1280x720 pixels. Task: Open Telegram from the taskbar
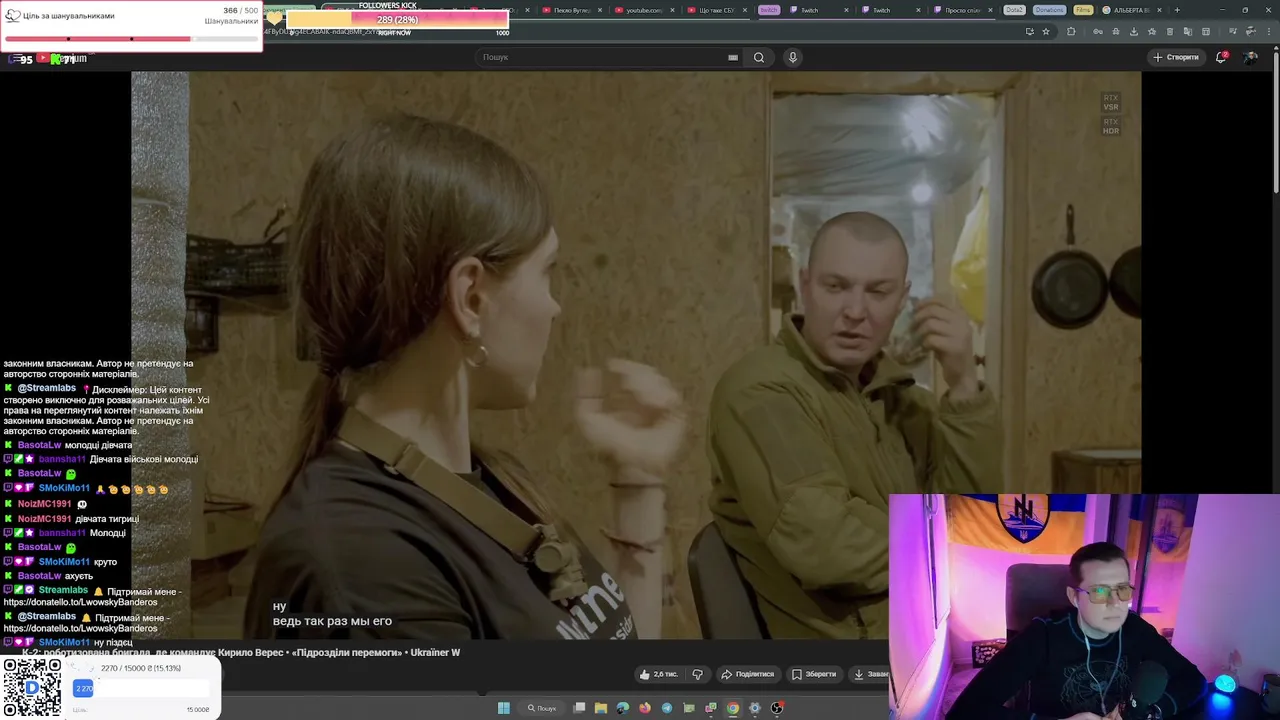point(667,708)
